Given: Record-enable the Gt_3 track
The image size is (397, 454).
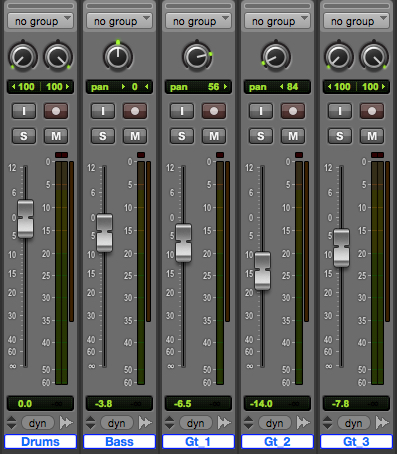Looking at the screenshot, I should [372, 111].
